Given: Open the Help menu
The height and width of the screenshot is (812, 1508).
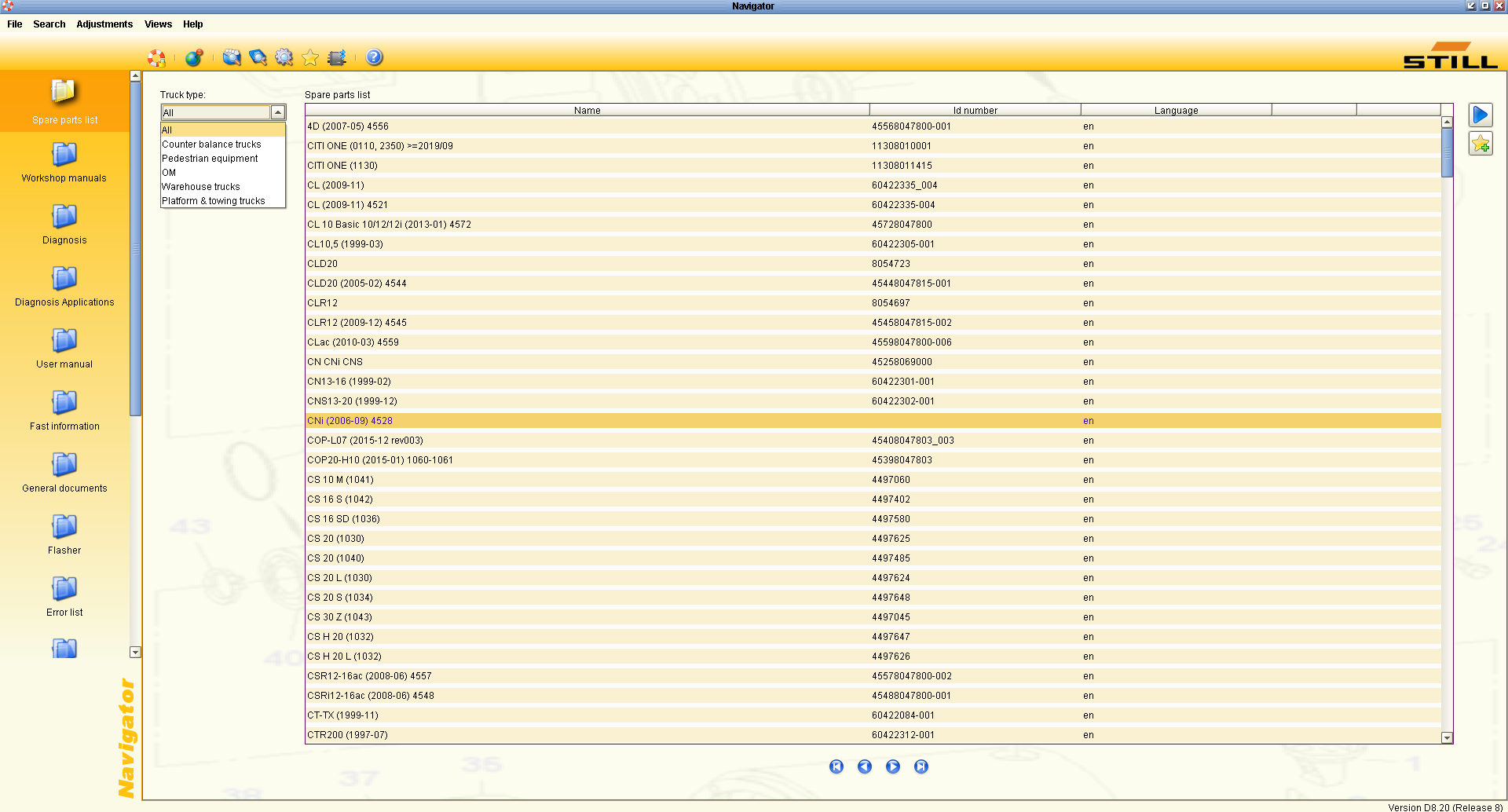Looking at the screenshot, I should [x=193, y=24].
